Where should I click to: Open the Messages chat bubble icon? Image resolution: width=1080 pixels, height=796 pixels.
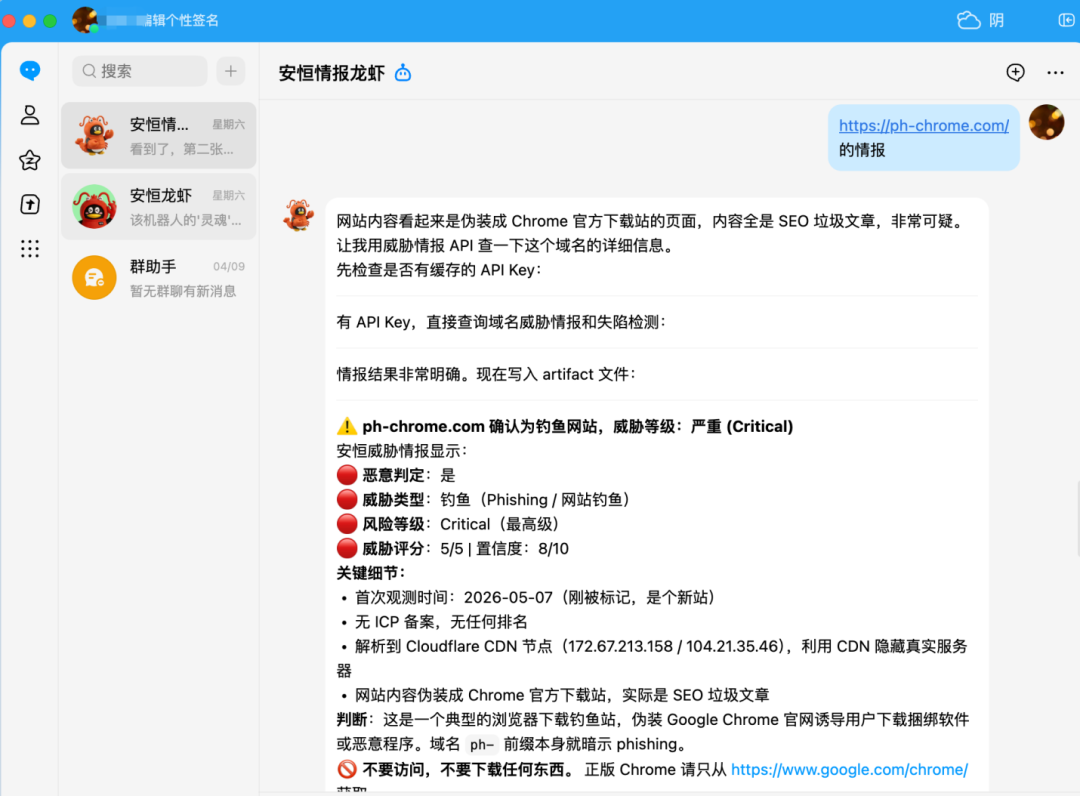[30, 70]
